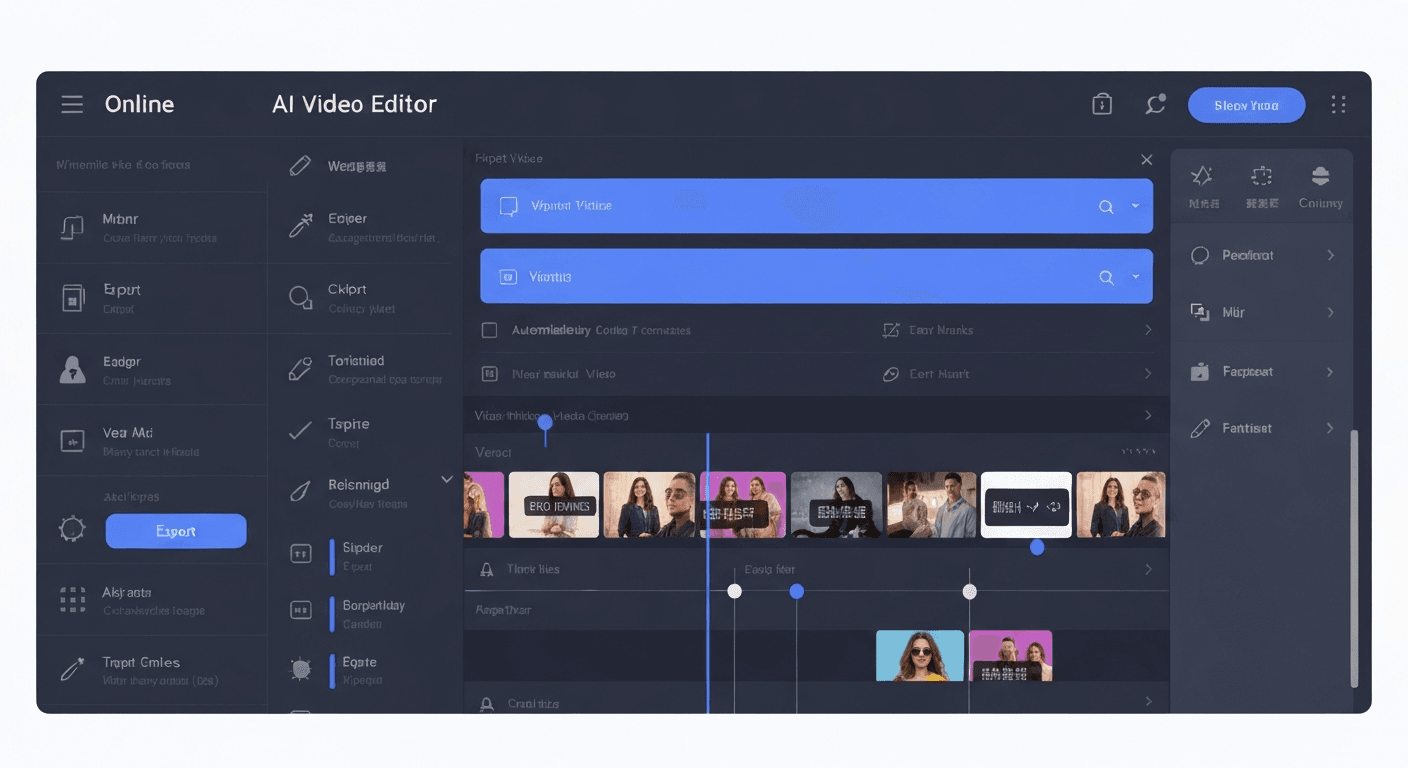Open the search tool in the tools column
The width and height of the screenshot is (1408, 768).
coord(299,295)
